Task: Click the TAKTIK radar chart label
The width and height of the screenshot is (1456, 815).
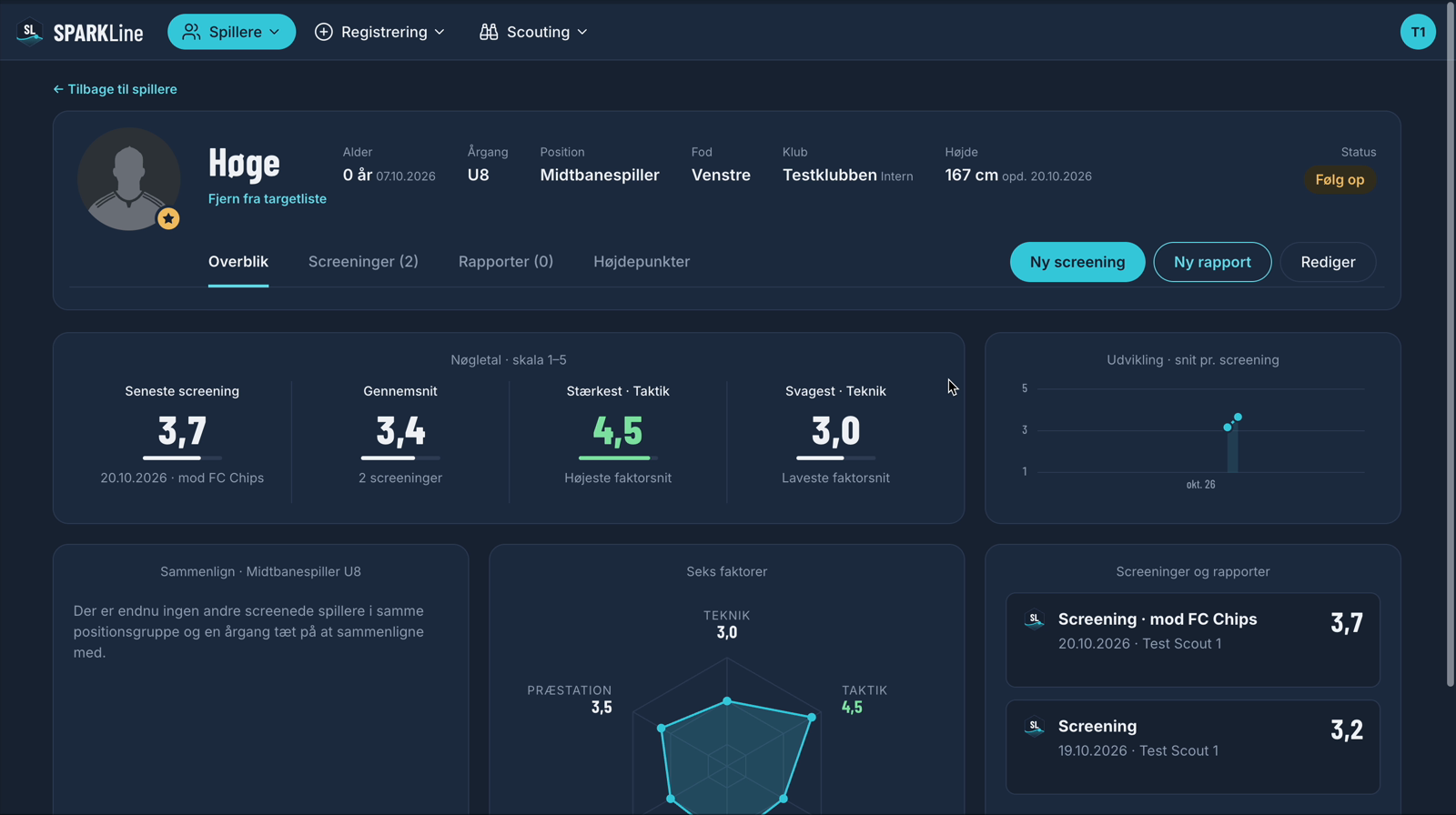Action: [864, 690]
